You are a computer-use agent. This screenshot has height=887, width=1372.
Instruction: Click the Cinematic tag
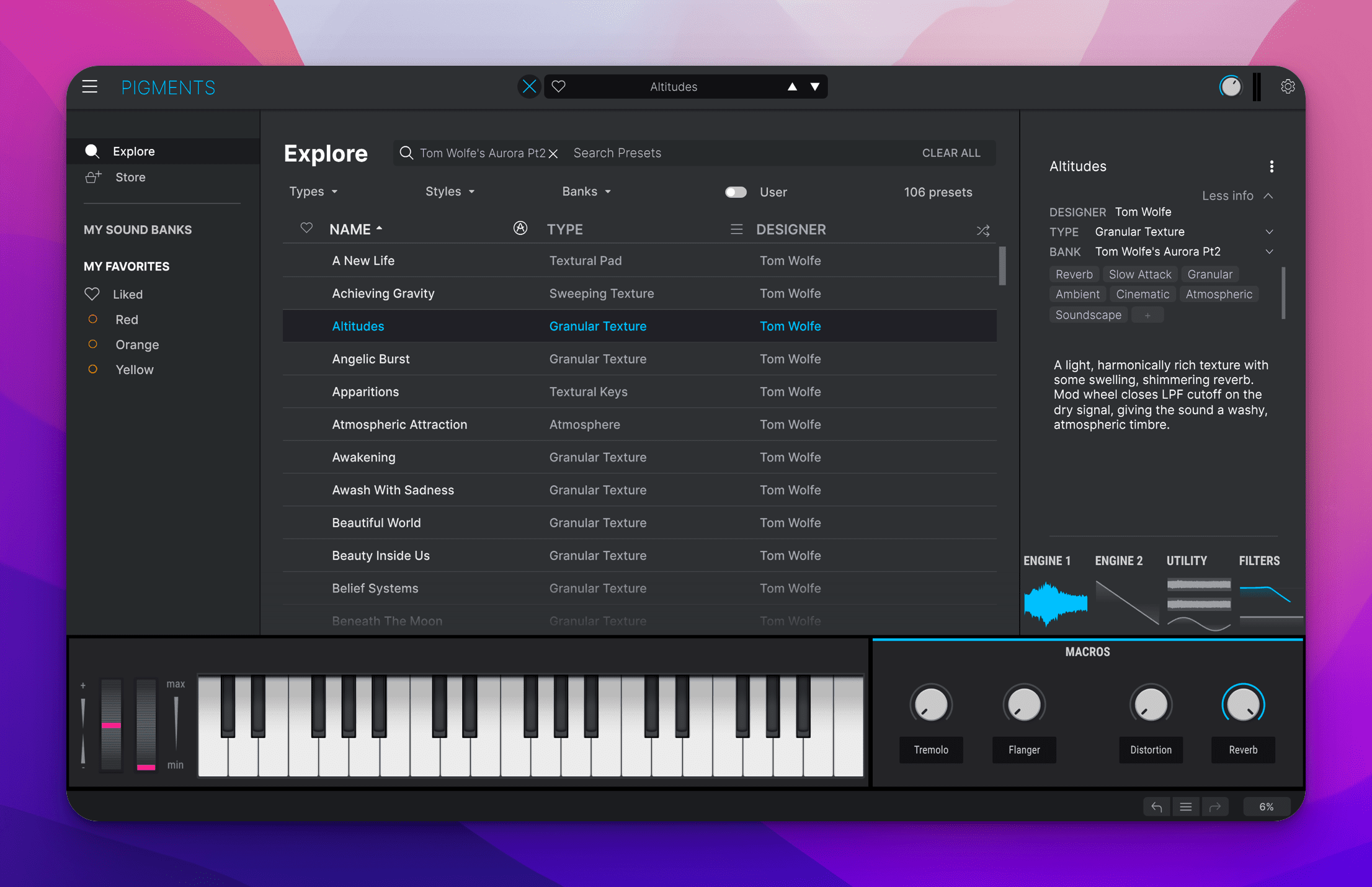(1143, 295)
